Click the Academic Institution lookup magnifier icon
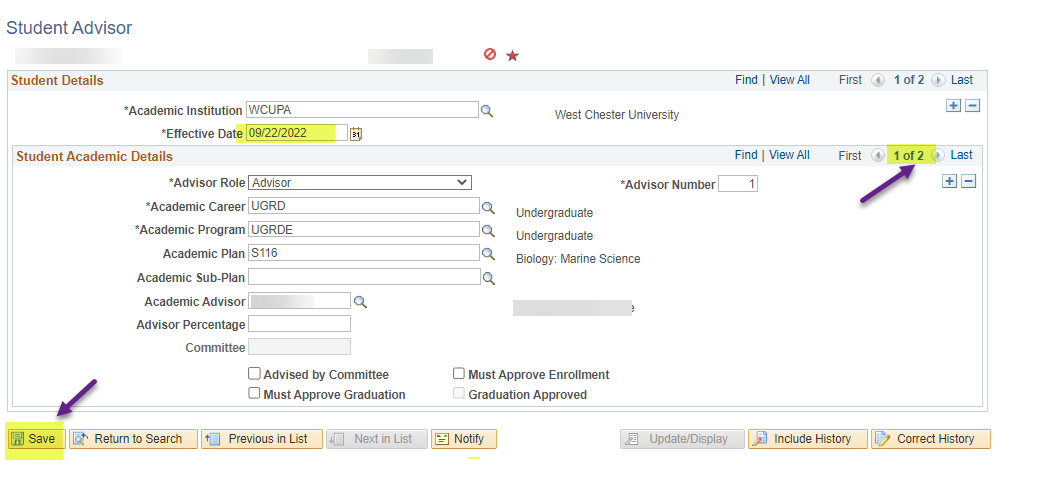The image size is (1052, 479). 487,111
